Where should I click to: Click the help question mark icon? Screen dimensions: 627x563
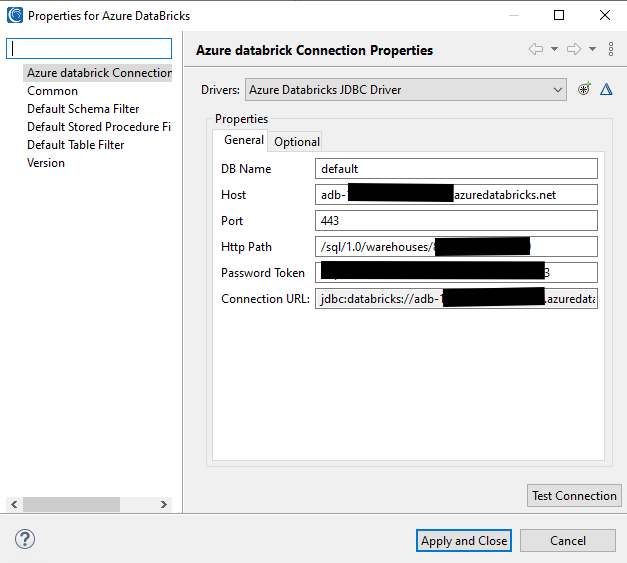pyautogui.click(x=25, y=540)
